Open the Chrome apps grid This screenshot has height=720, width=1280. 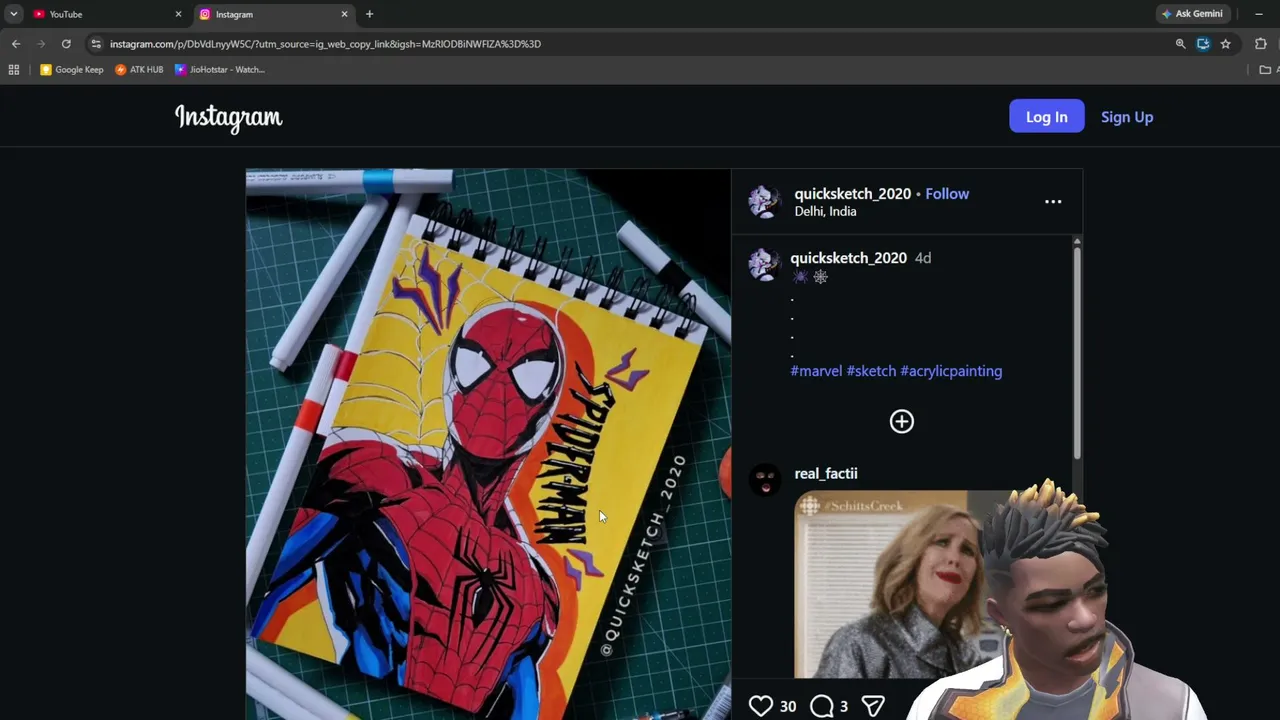(x=14, y=70)
